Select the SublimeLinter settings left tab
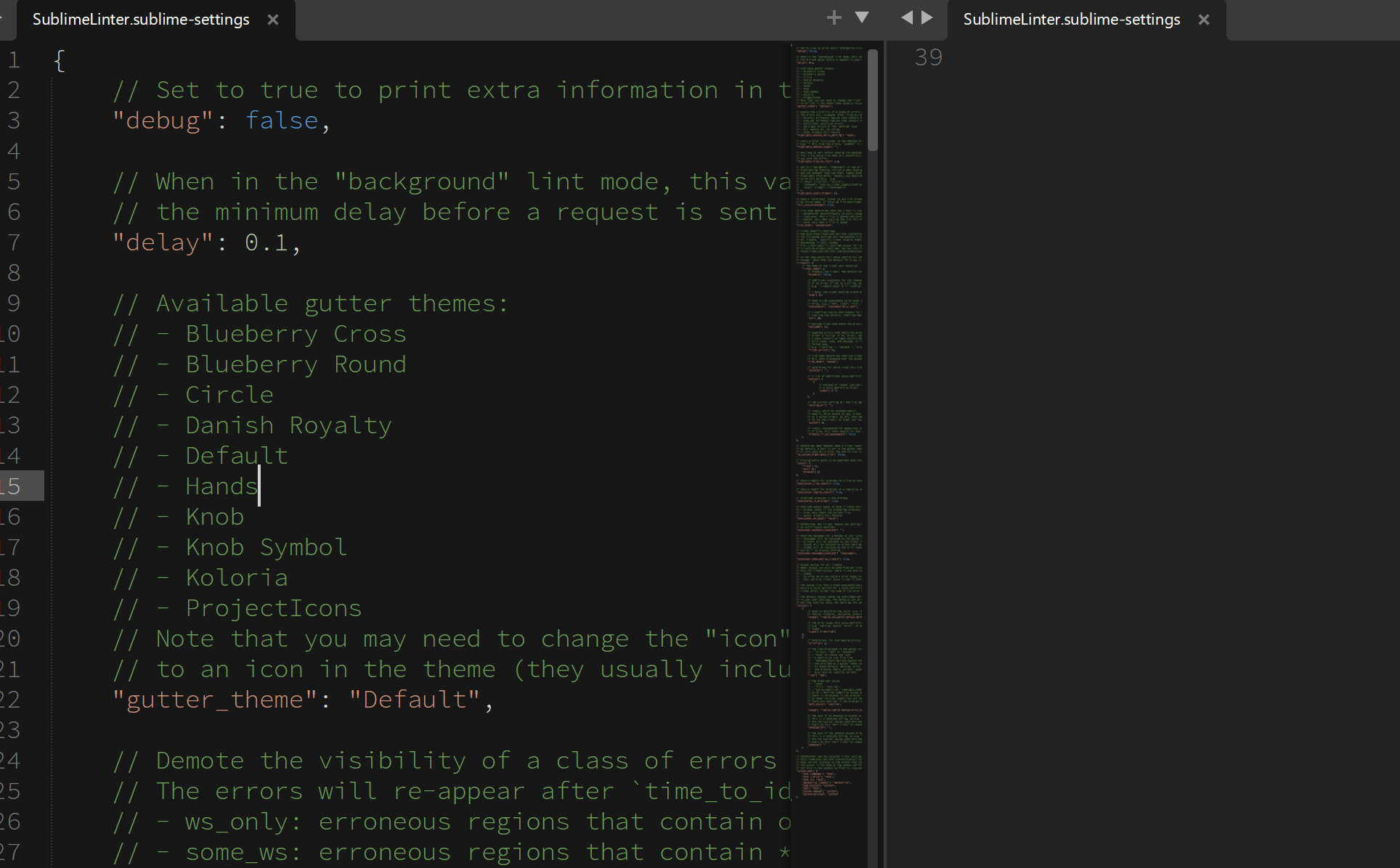 (140, 19)
